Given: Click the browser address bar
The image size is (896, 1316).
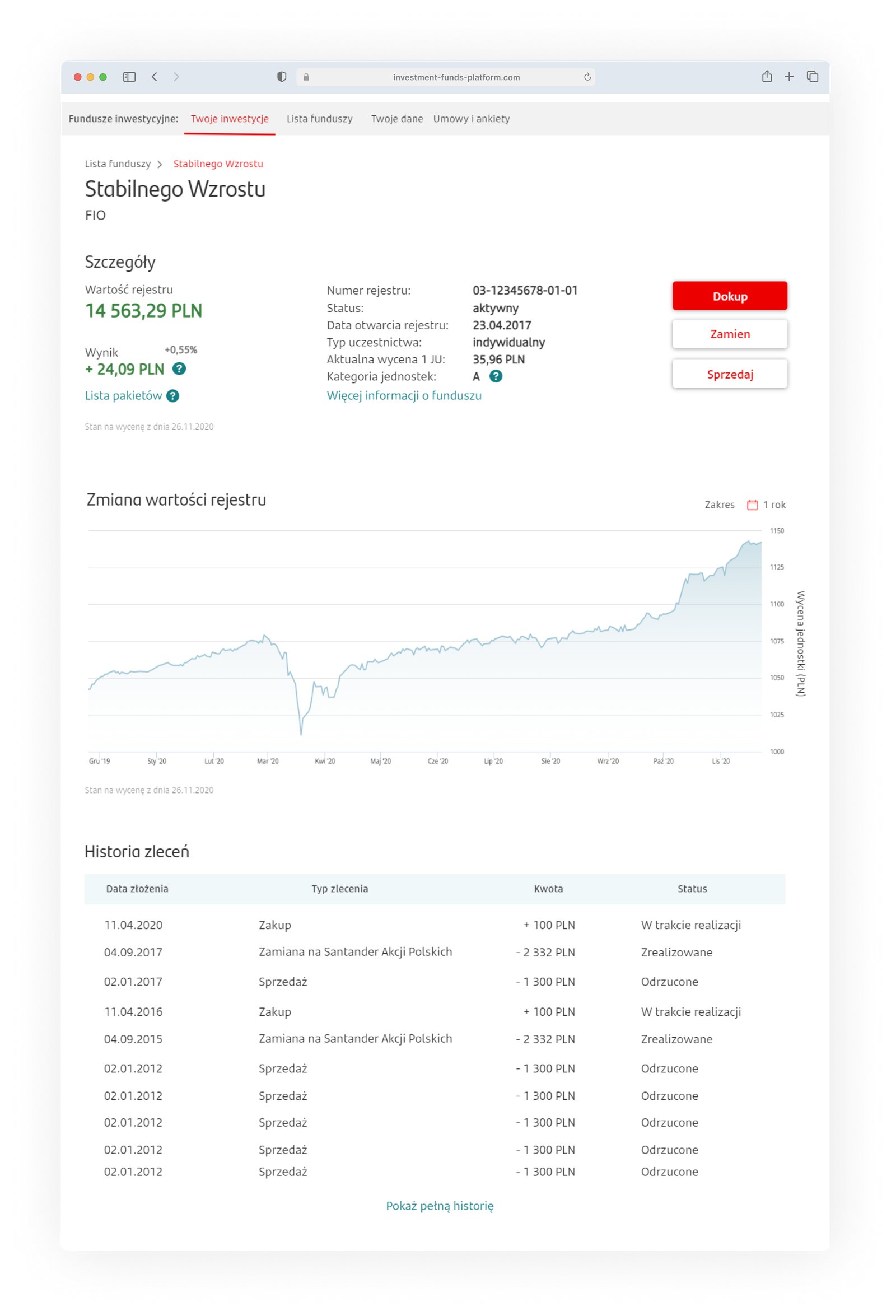Looking at the screenshot, I should pos(456,77).
